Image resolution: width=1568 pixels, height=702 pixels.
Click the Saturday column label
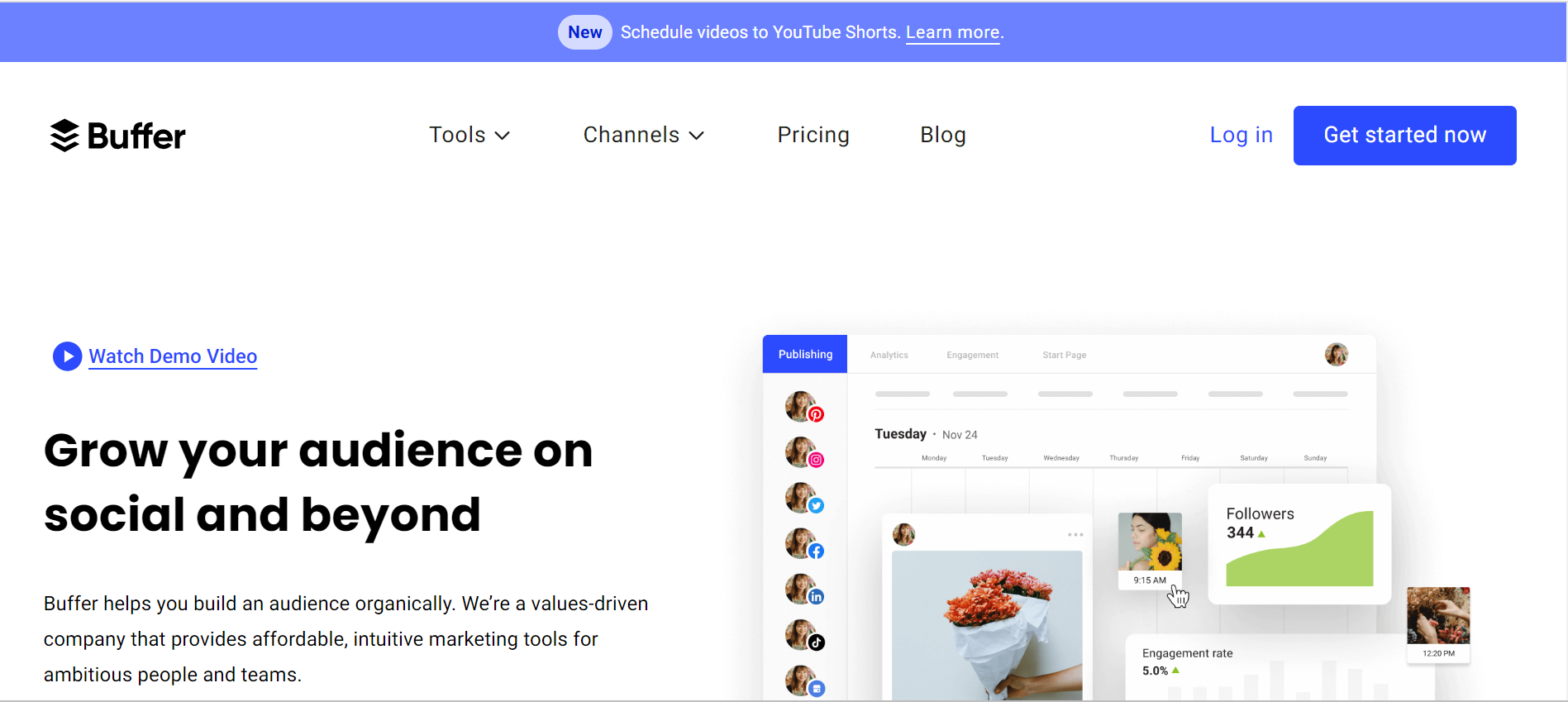tap(1253, 458)
